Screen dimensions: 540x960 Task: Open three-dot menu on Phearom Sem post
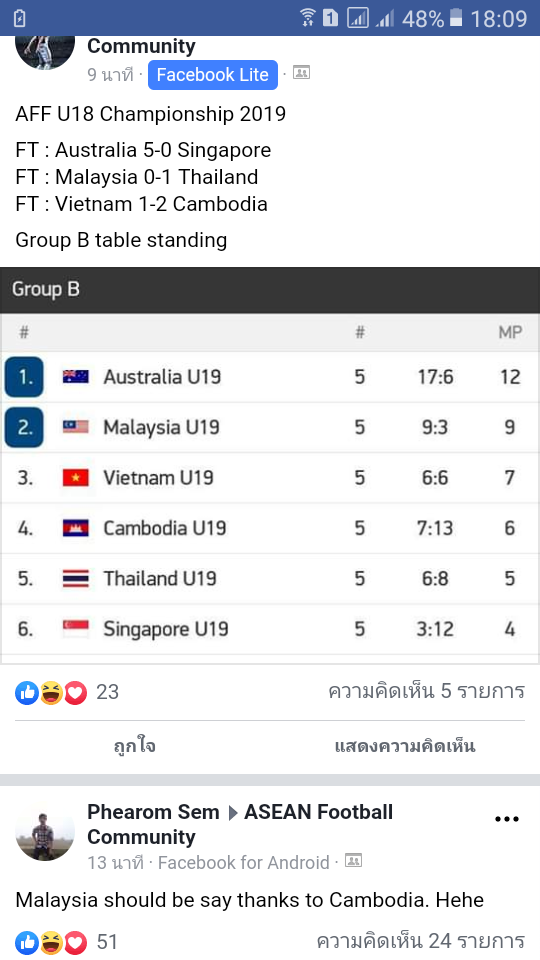507,819
